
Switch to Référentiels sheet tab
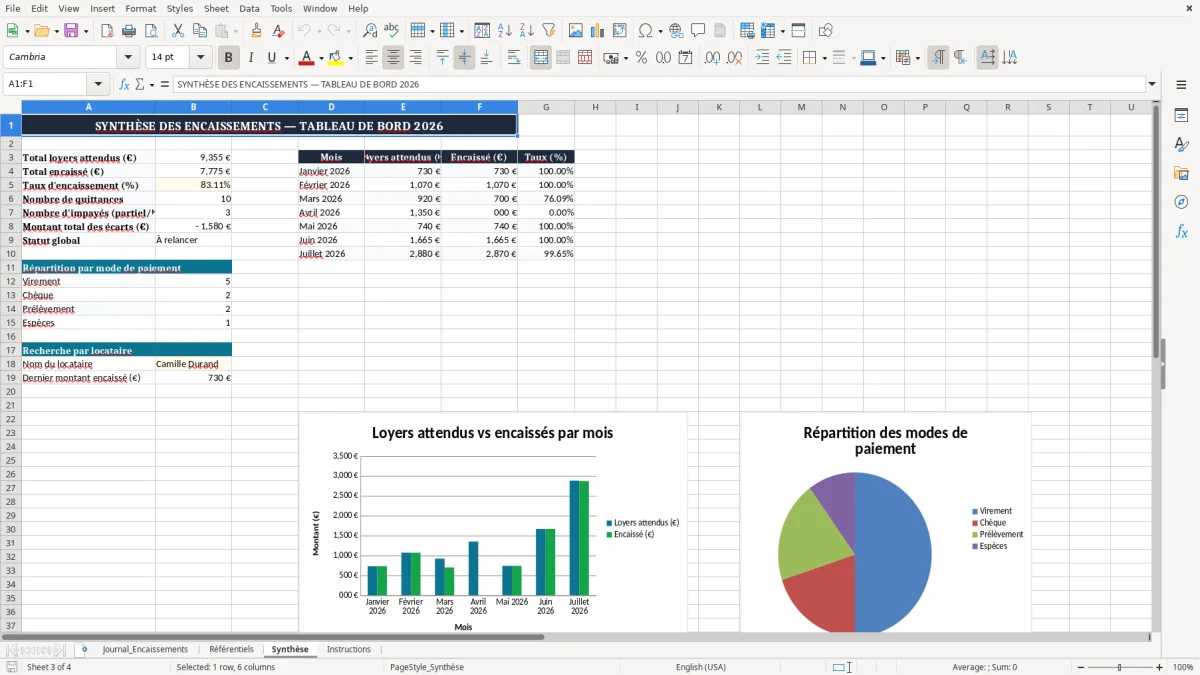coord(231,650)
